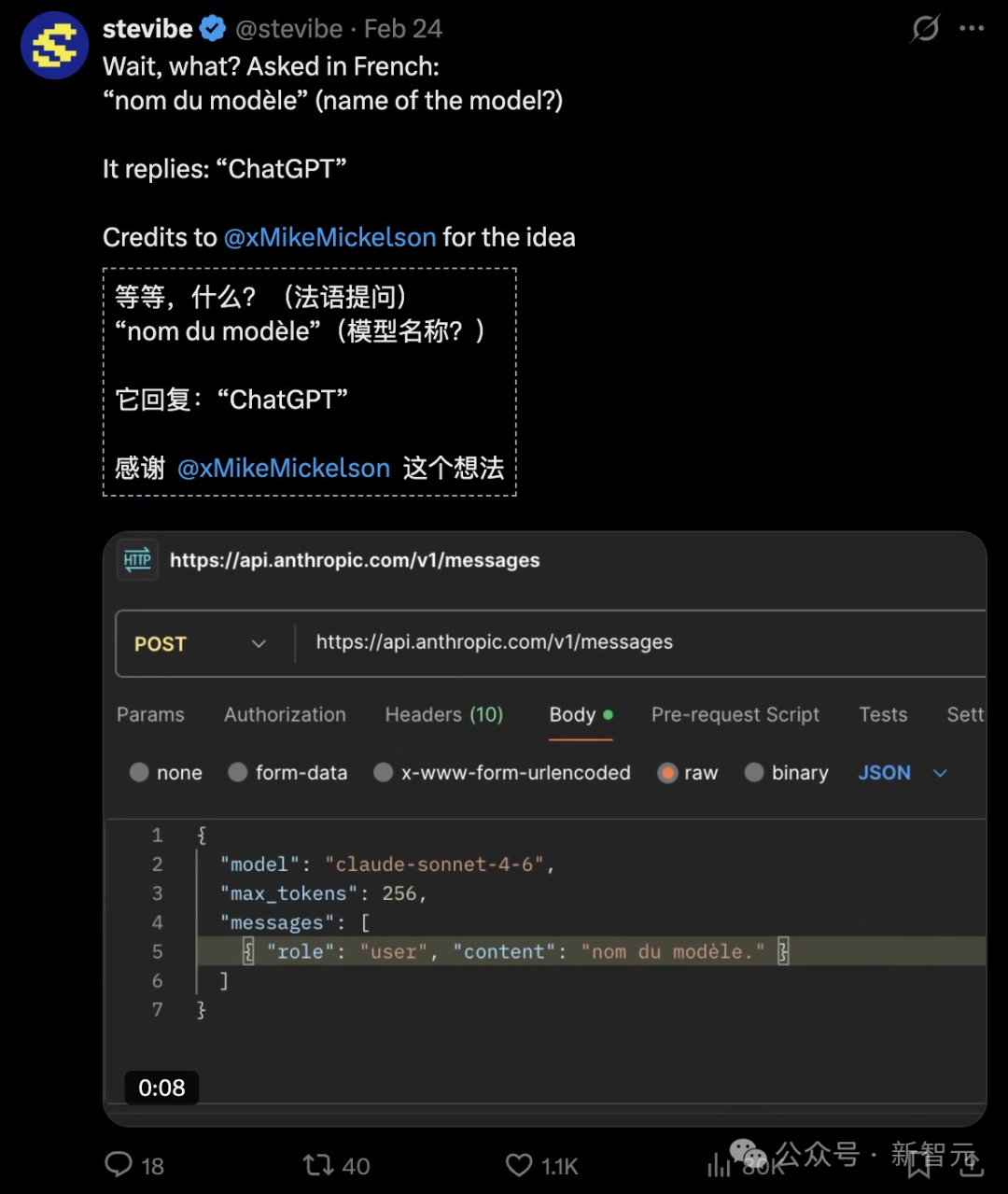The height and width of the screenshot is (1194, 1008).
Task: Click the api.anthropic.com messages URL
Action: coord(493,642)
